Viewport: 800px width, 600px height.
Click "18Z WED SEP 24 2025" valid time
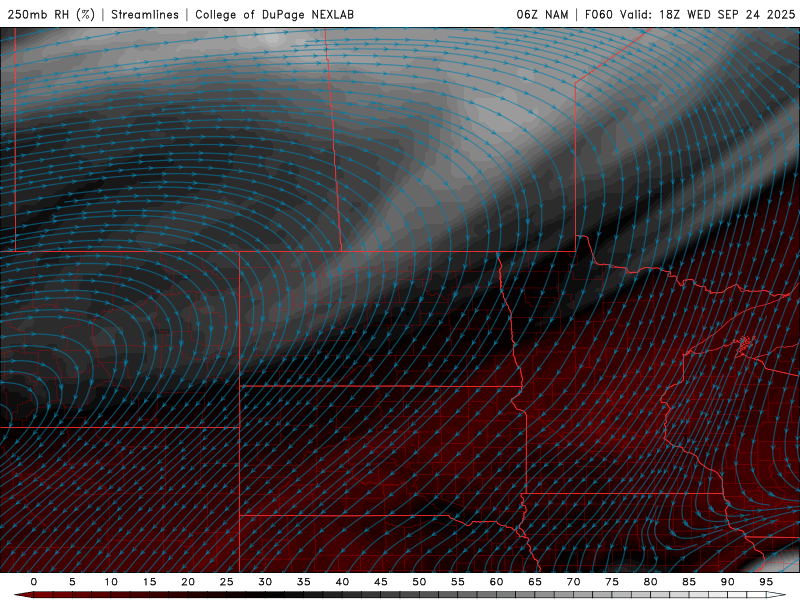tap(727, 14)
